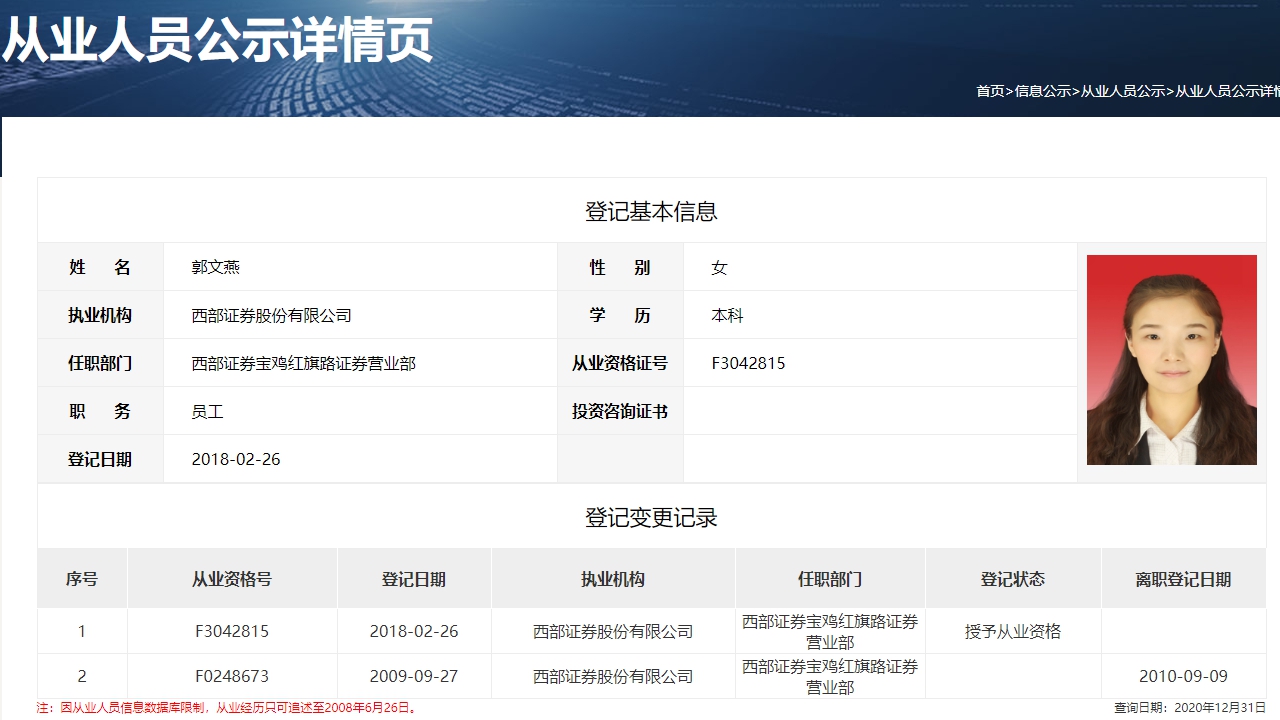The image size is (1280, 720).
Task: Go to 从业人员公示 in the breadcrumb
Action: click(x=1122, y=91)
